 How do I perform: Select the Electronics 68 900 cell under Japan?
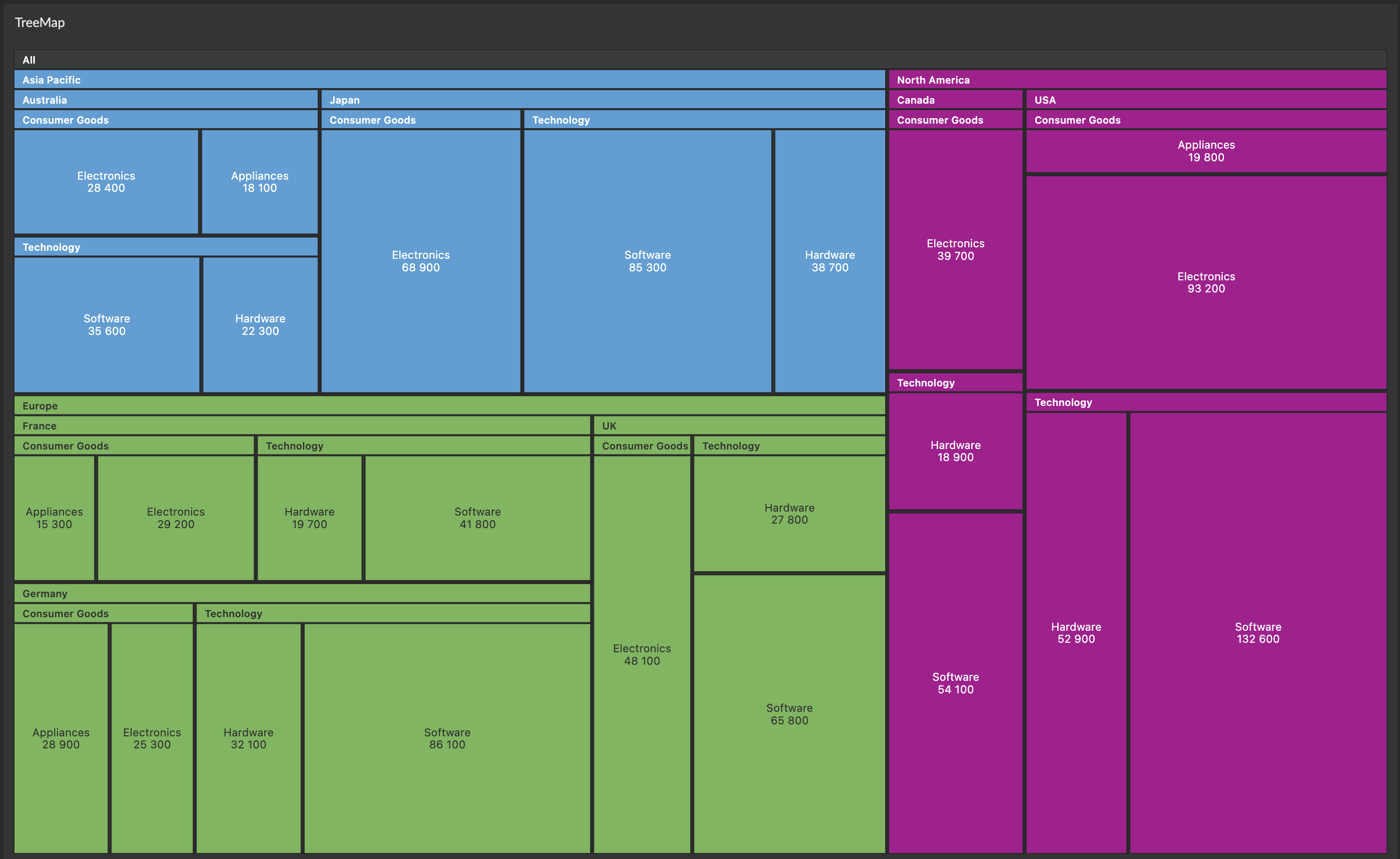coord(420,261)
